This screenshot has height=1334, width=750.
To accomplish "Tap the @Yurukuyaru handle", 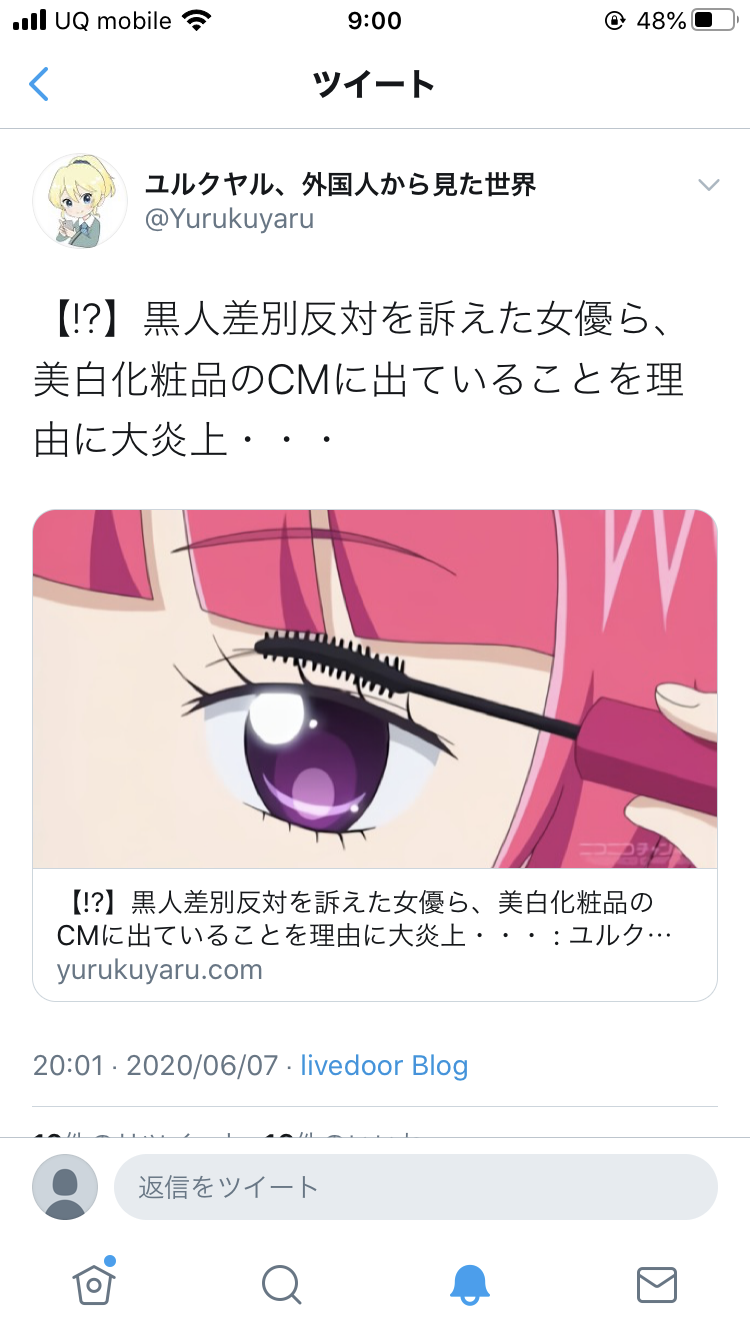I will coord(229,219).
